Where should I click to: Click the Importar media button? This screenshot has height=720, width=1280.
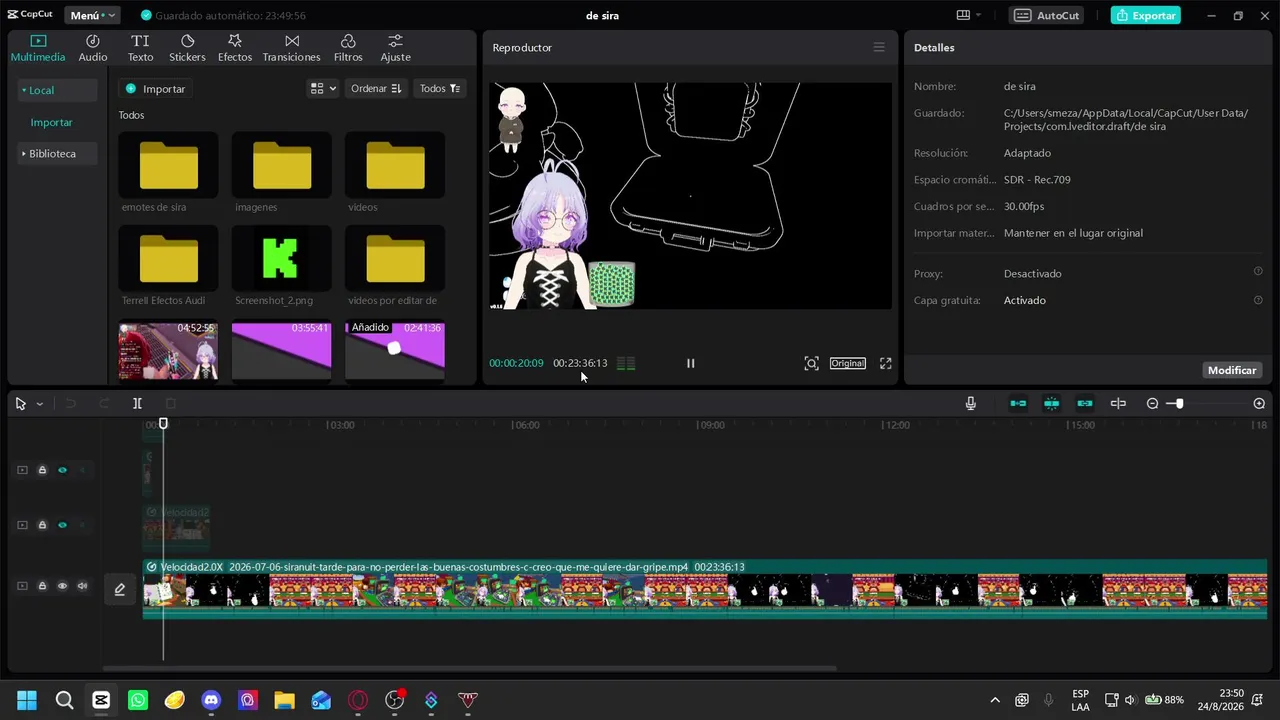click(155, 89)
